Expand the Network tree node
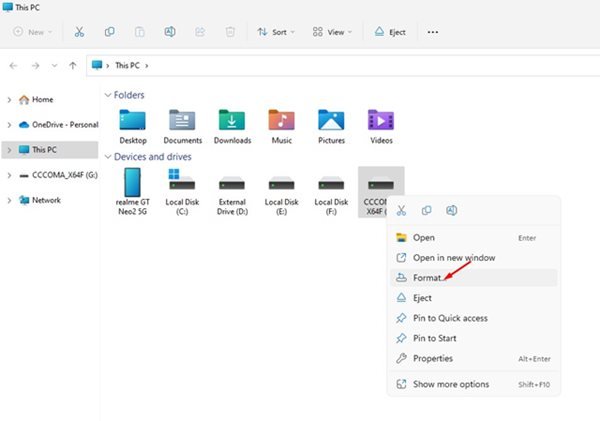Image resolution: width=600 pixels, height=421 pixels. pyautogui.click(x=9, y=200)
